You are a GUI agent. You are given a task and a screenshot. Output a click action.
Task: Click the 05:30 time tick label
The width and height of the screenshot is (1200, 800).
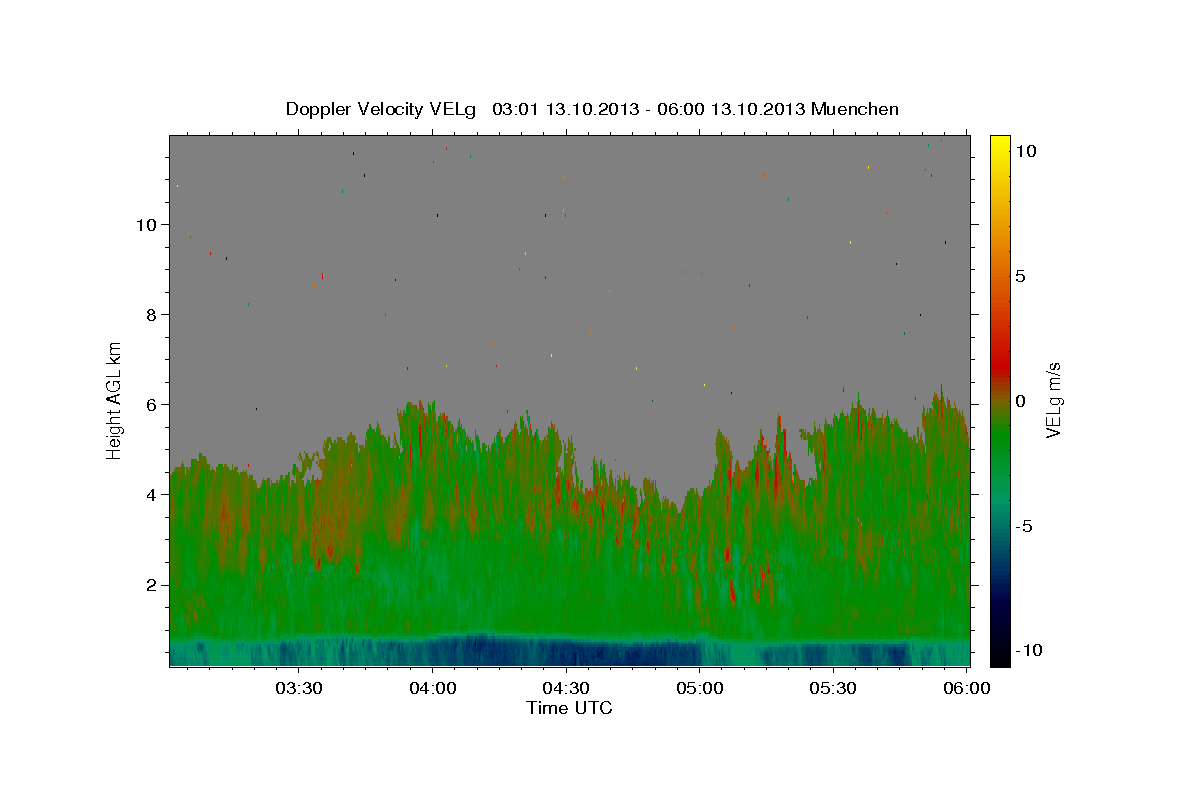click(x=833, y=688)
